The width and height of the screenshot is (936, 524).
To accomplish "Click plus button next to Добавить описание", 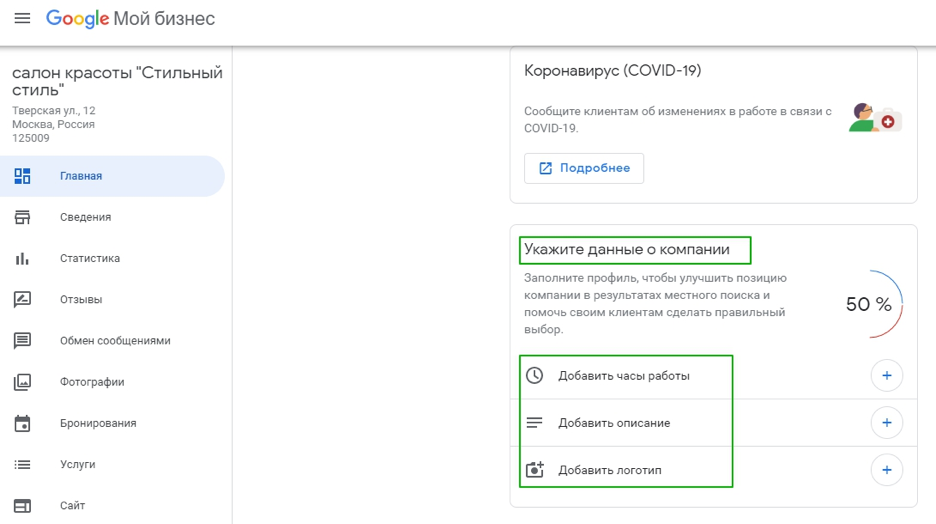I will 886,423.
